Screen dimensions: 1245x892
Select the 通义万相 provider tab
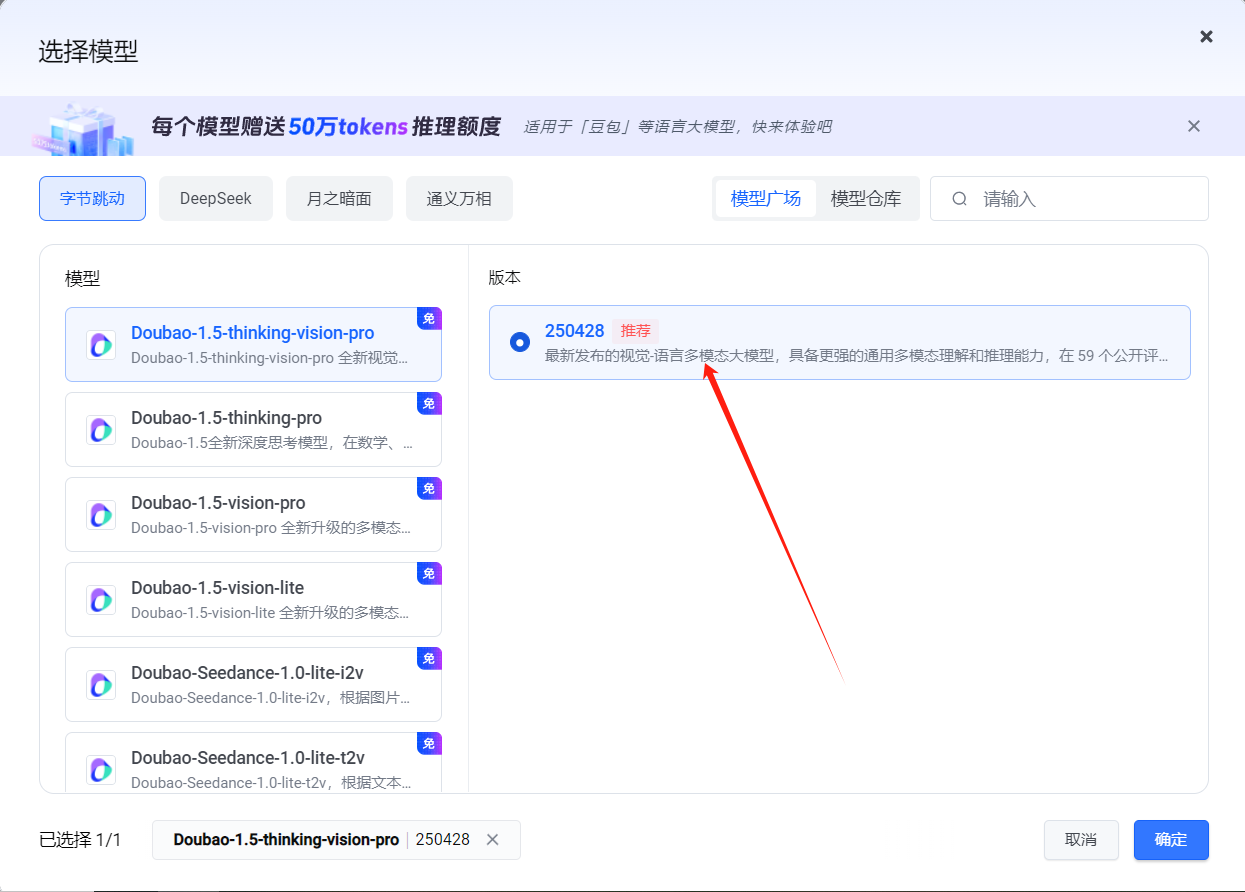[x=459, y=198]
